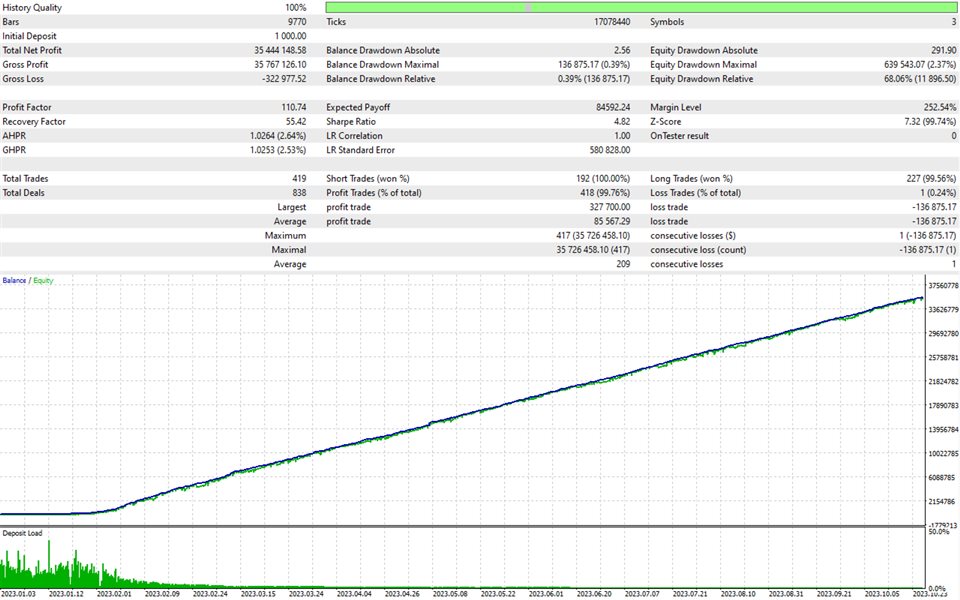960x600 pixels.
Task: Select 'consecutive losses ($)' label
Action: (x=693, y=235)
